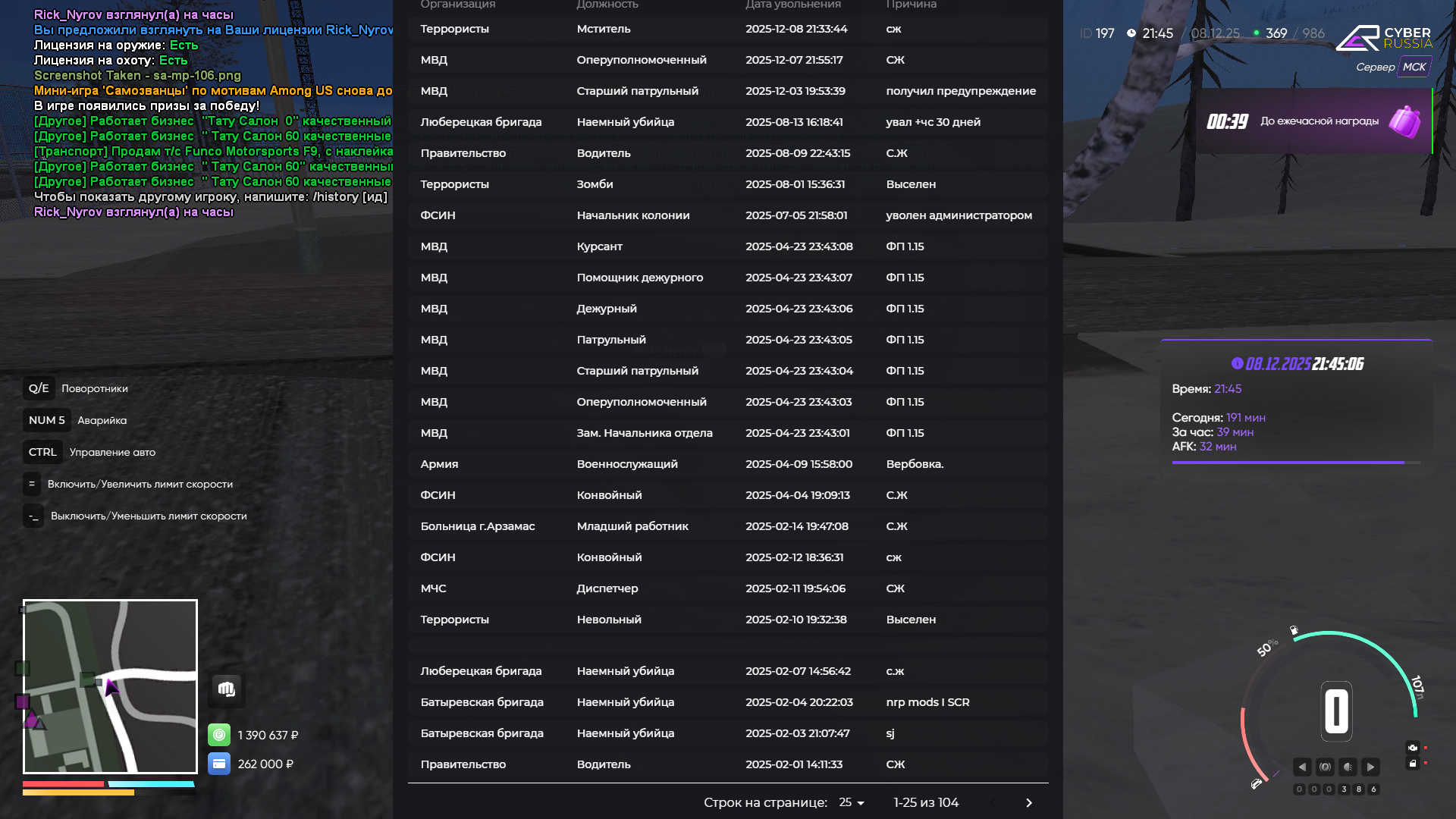The width and height of the screenshot is (1456, 819).
Task: Click the fist weapon slot icon
Action: pyautogui.click(x=226, y=689)
